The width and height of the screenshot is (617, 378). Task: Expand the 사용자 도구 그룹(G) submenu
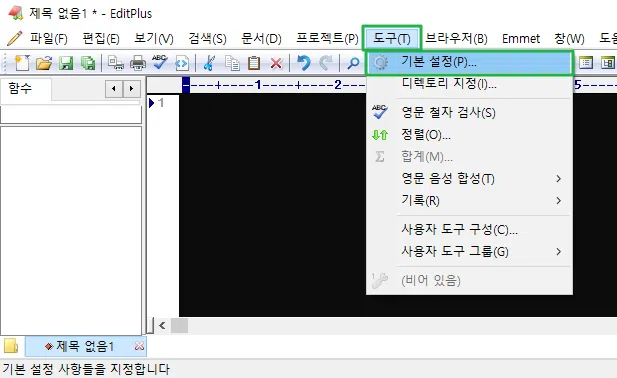pyautogui.click(x=469, y=251)
